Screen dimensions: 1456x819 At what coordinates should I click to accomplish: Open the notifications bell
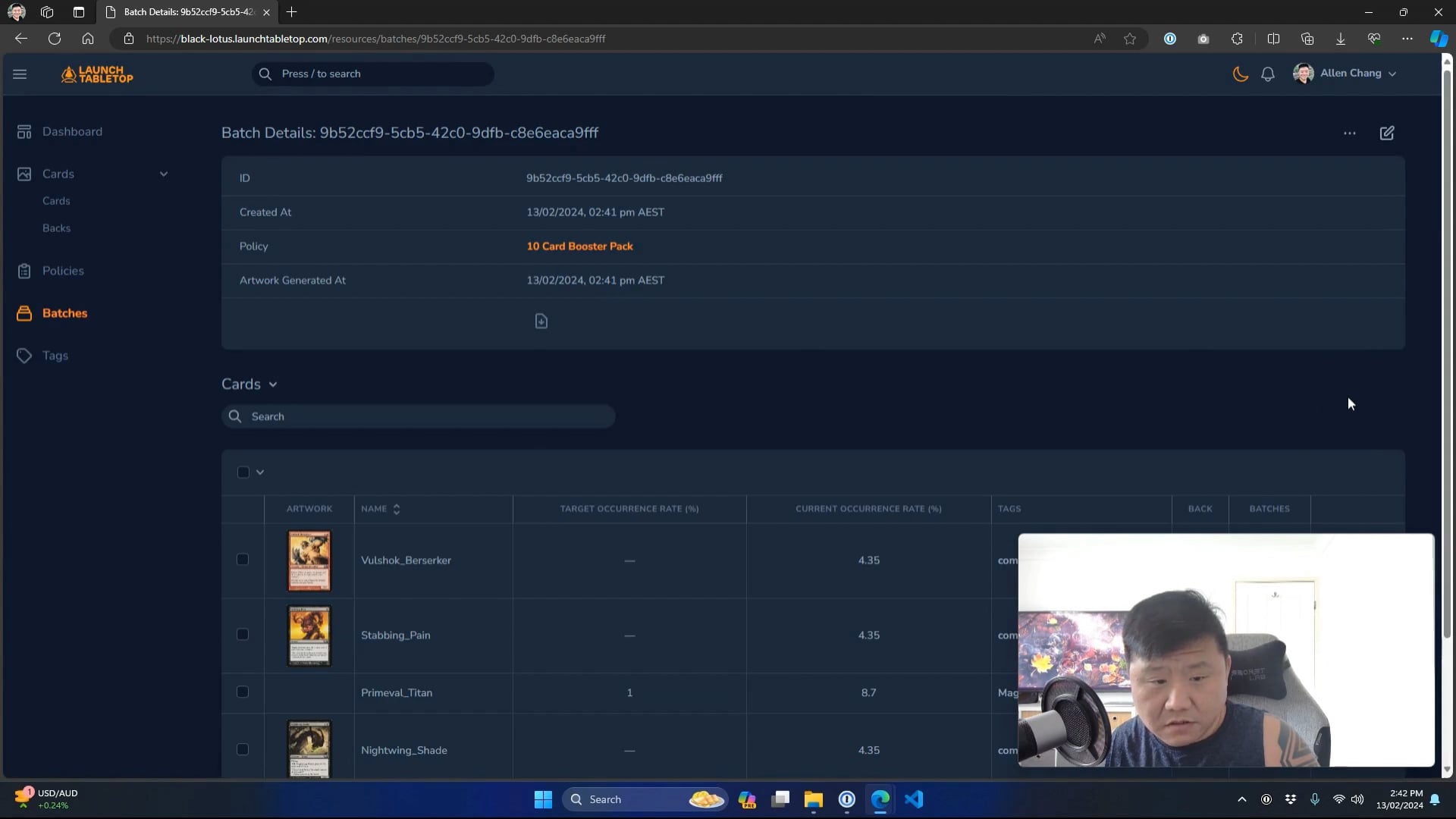pyautogui.click(x=1267, y=74)
